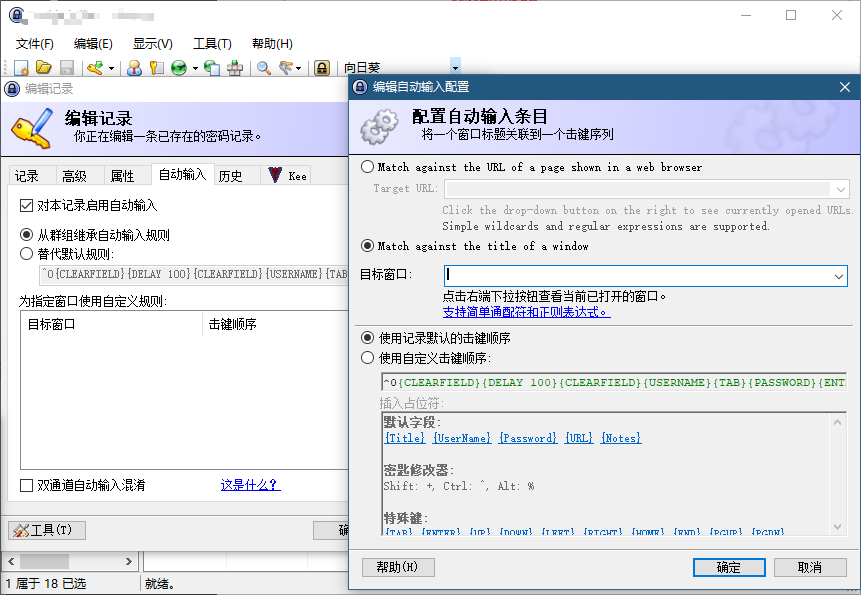861x595 pixels.
Task: Click the lock icon in 编辑记录 title bar
Action: (x=12, y=88)
